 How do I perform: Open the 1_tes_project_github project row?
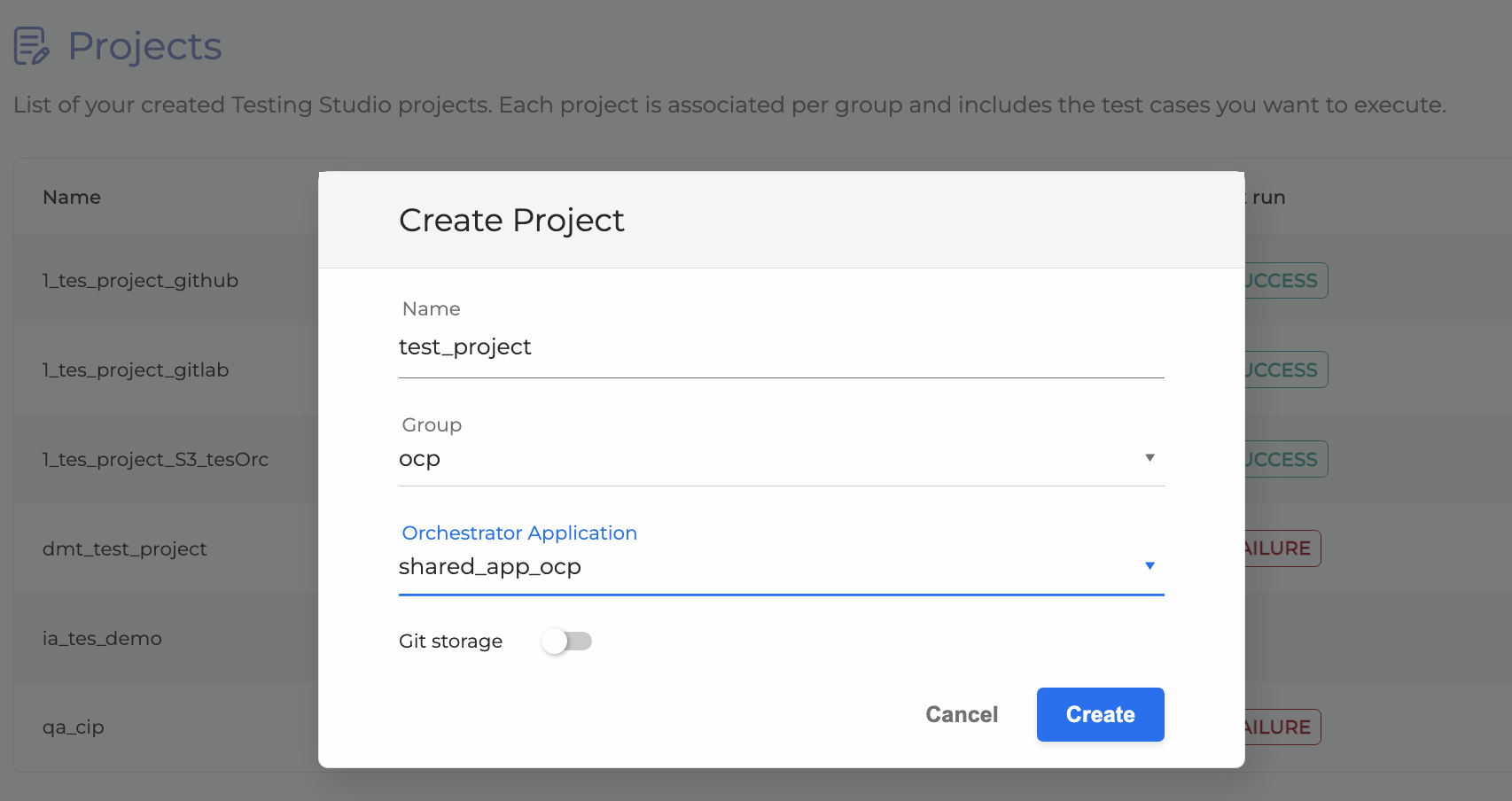click(140, 280)
